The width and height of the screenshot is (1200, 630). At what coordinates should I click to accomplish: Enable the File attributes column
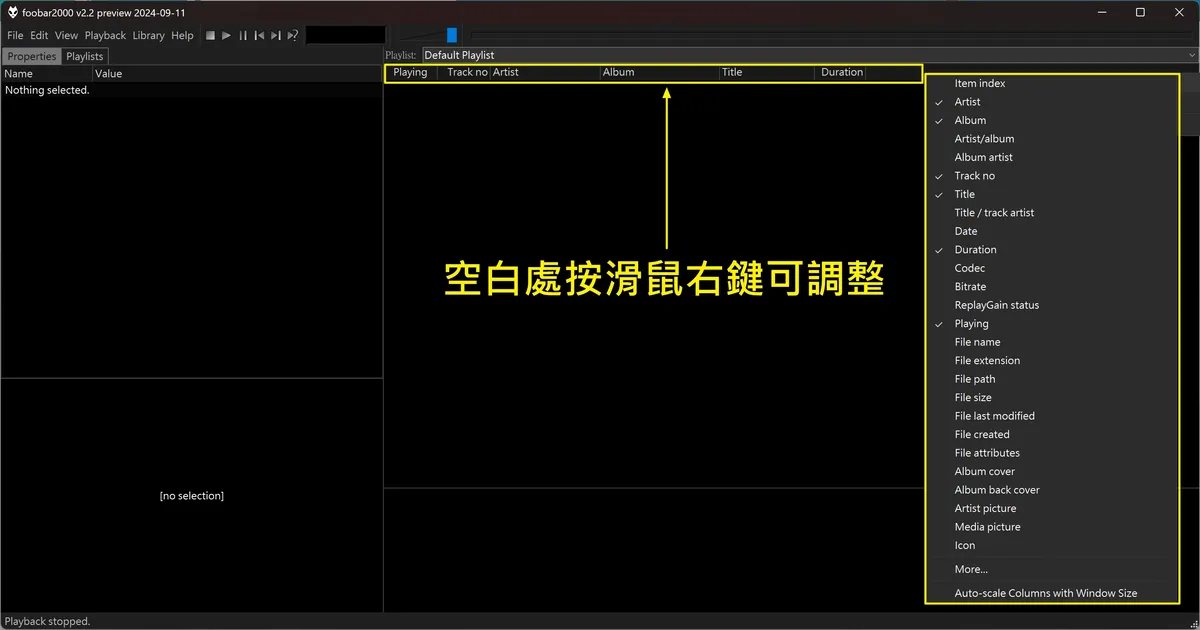click(x=1052, y=453)
